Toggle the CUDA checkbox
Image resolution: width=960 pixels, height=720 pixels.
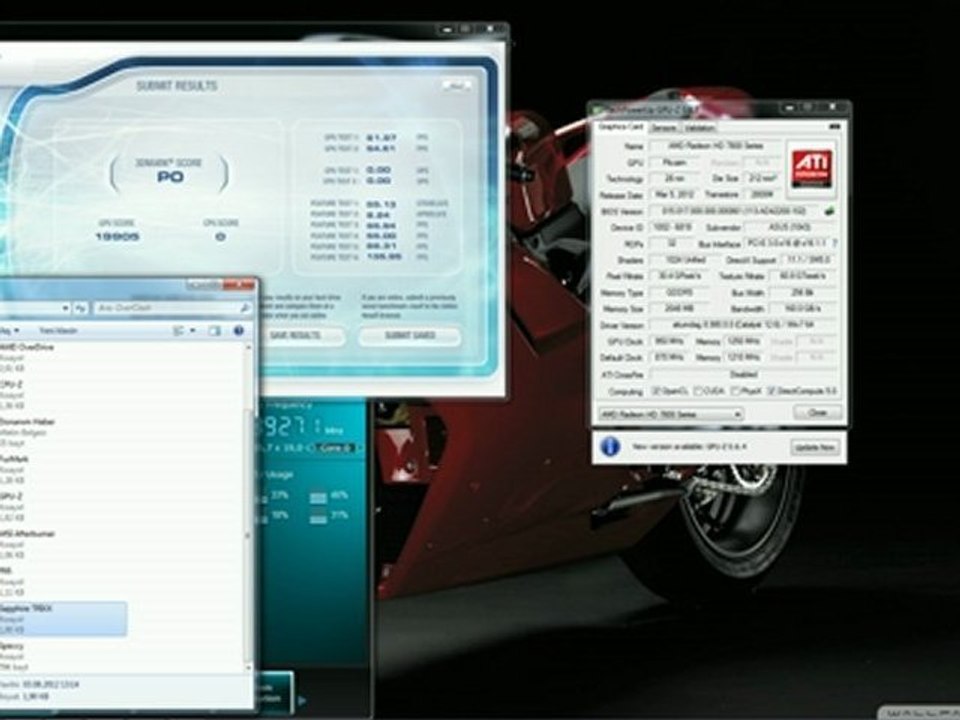(698, 391)
